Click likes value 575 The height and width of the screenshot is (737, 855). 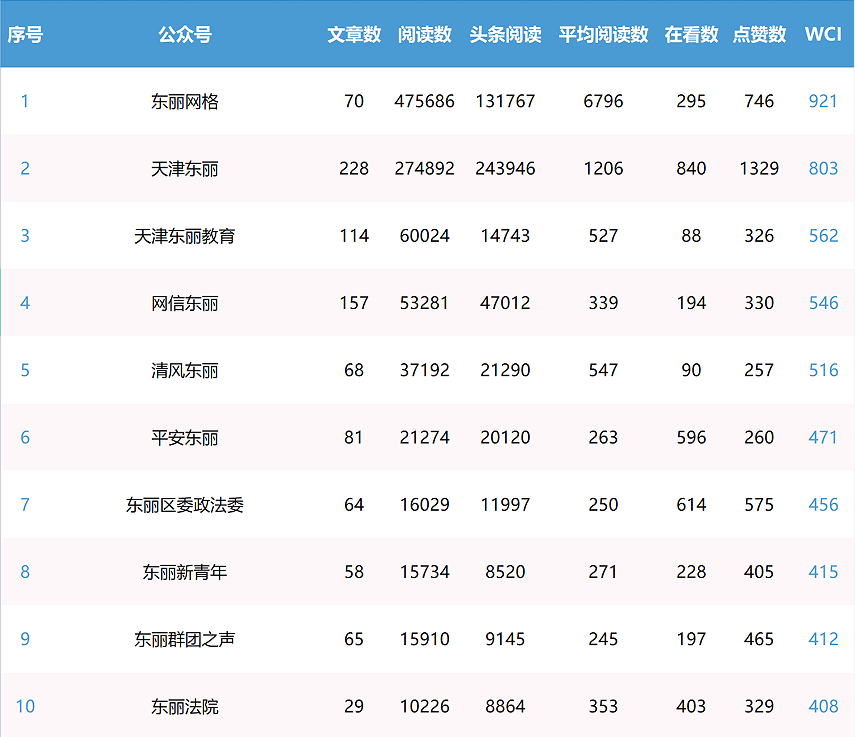coord(759,504)
